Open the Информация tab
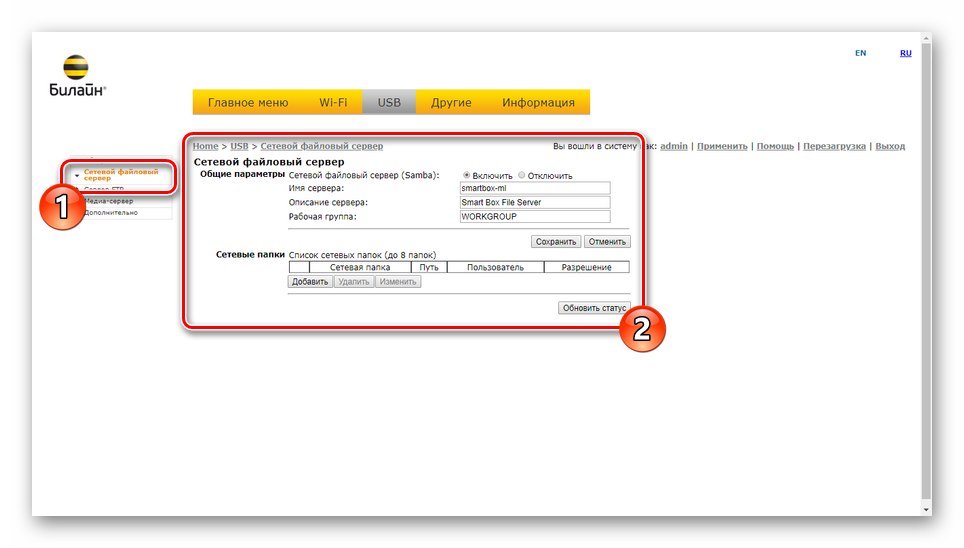This screenshot has width=964, height=548. [x=538, y=102]
